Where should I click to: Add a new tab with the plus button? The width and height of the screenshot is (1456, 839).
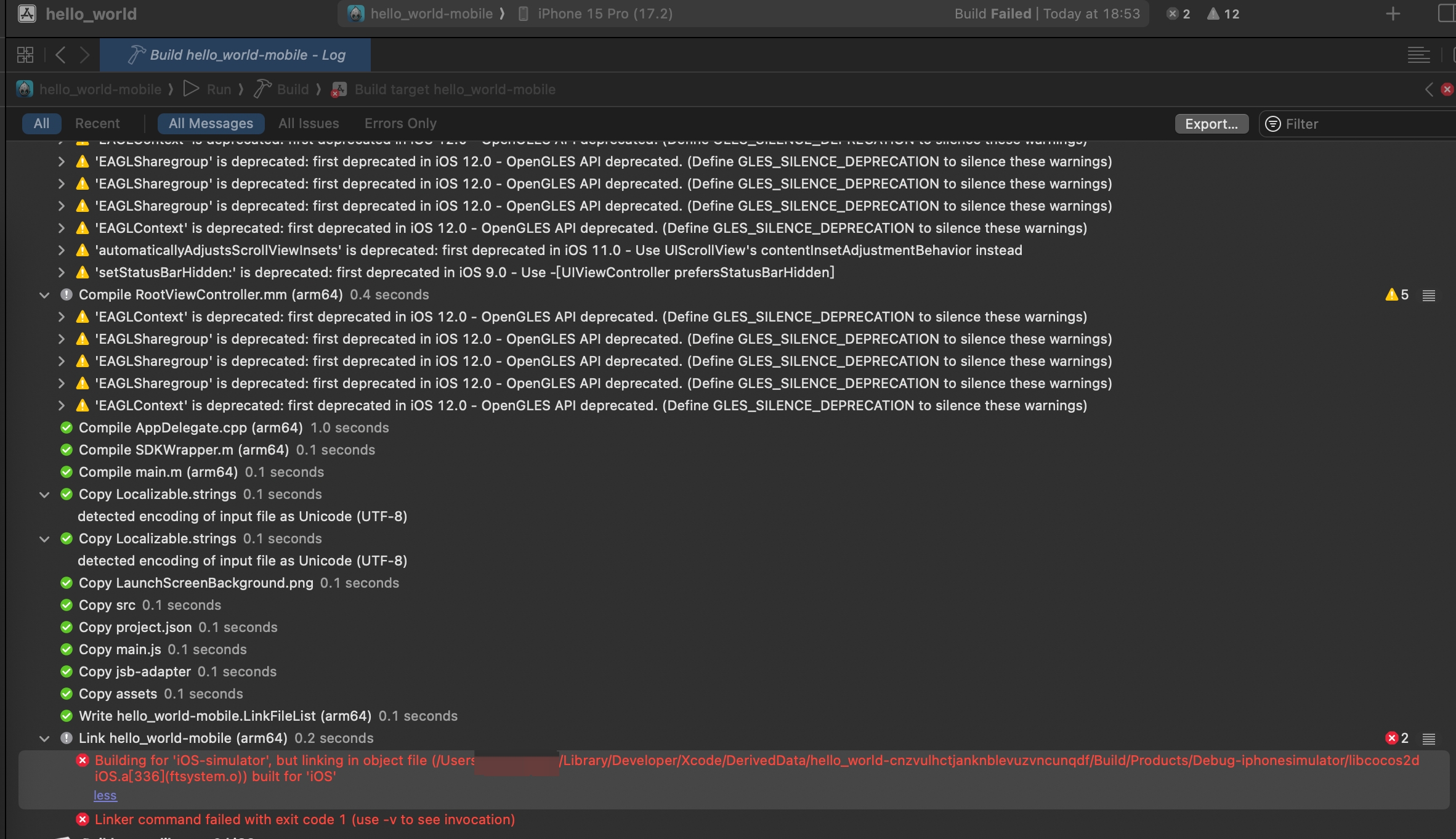[x=1393, y=14]
